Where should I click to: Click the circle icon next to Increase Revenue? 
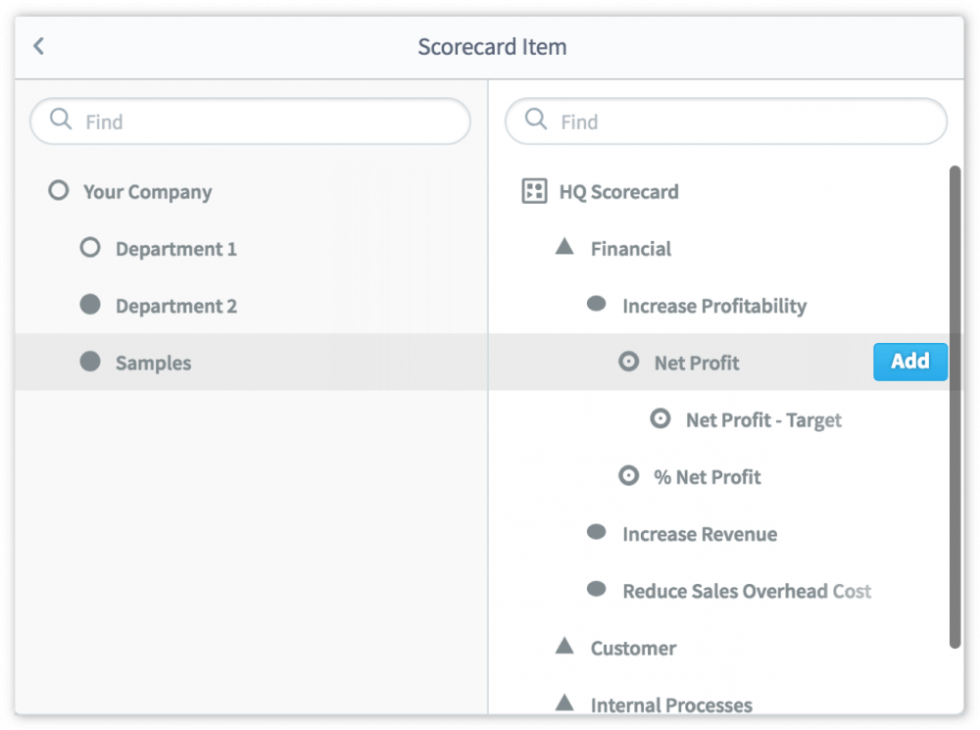[x=597, y=533]
